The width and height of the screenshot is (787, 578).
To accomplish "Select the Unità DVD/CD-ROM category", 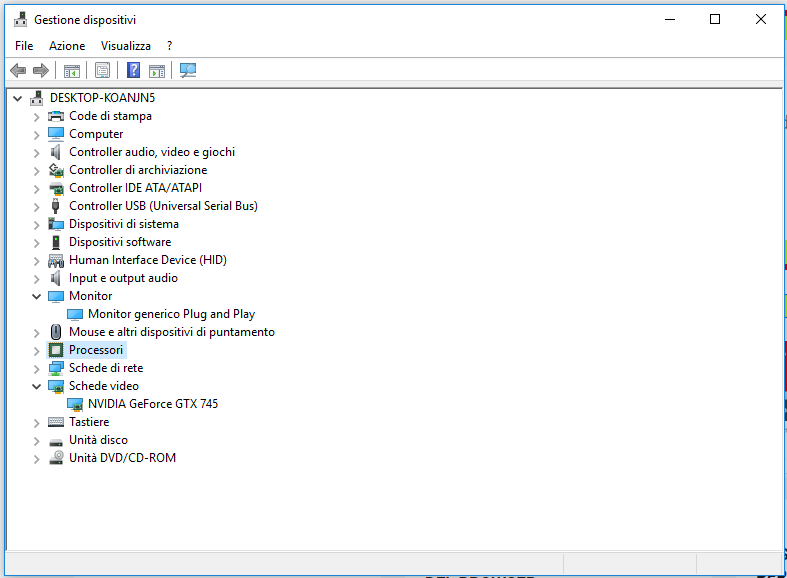I will click(x=122, y=458).
